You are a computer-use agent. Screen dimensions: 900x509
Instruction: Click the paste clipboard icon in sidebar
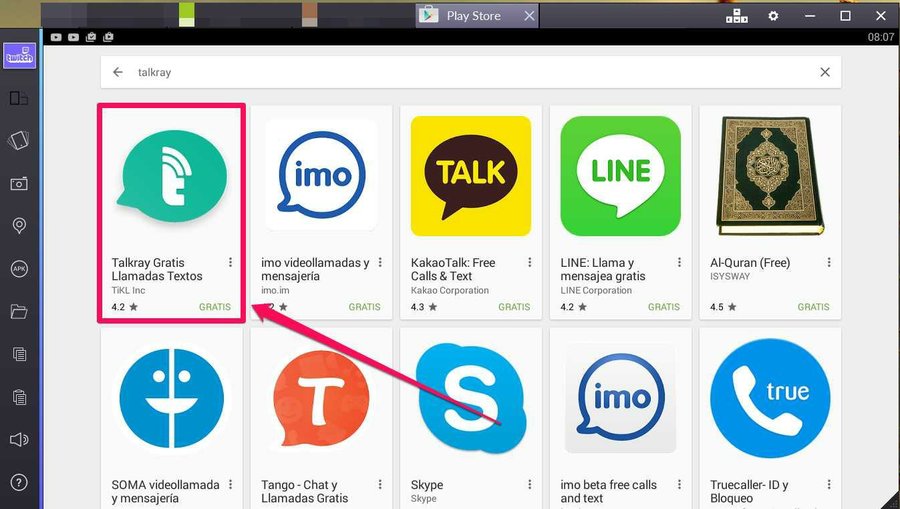[19, 397]
